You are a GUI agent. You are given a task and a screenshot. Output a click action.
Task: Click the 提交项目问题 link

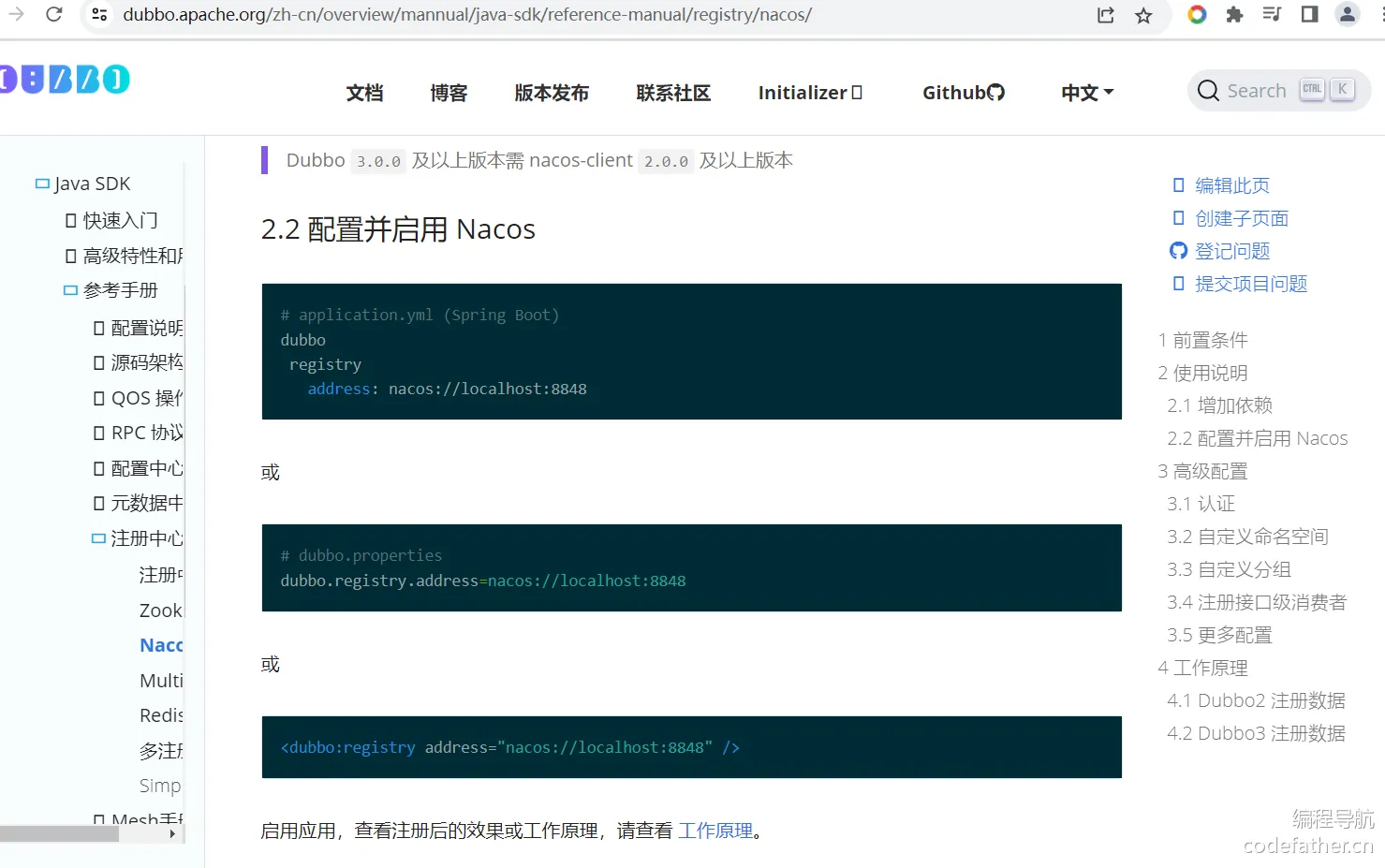(1251, 284)
